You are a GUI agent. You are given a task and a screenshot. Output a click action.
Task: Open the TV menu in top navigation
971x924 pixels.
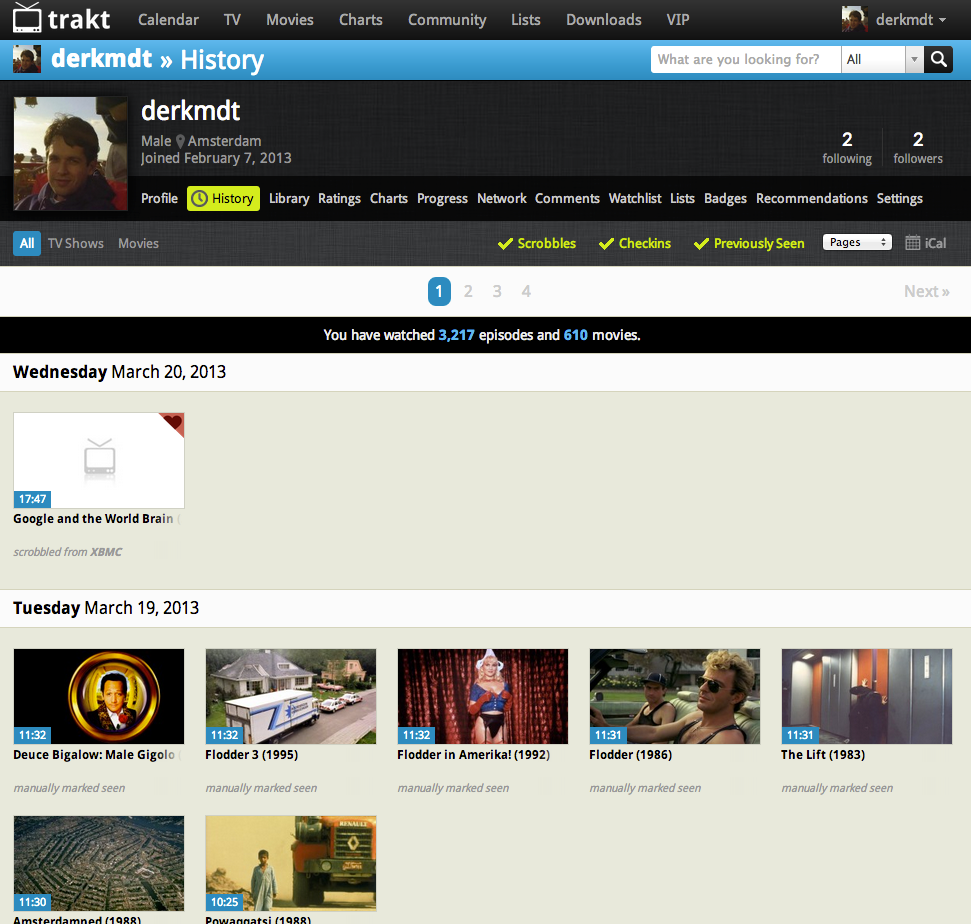point(232,20)
